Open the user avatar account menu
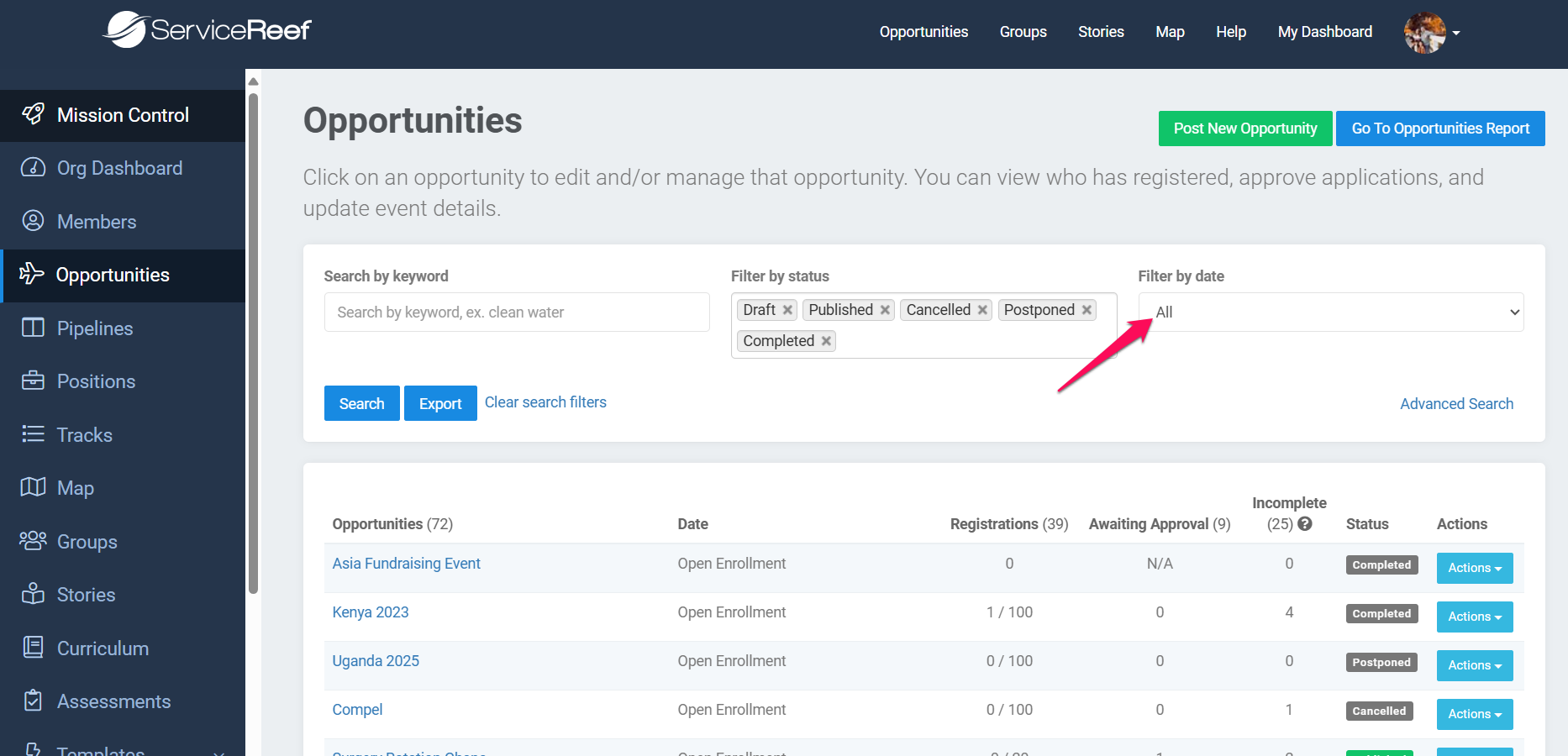The height and width of the screenshot is (756, 1568). point(1432,33)
